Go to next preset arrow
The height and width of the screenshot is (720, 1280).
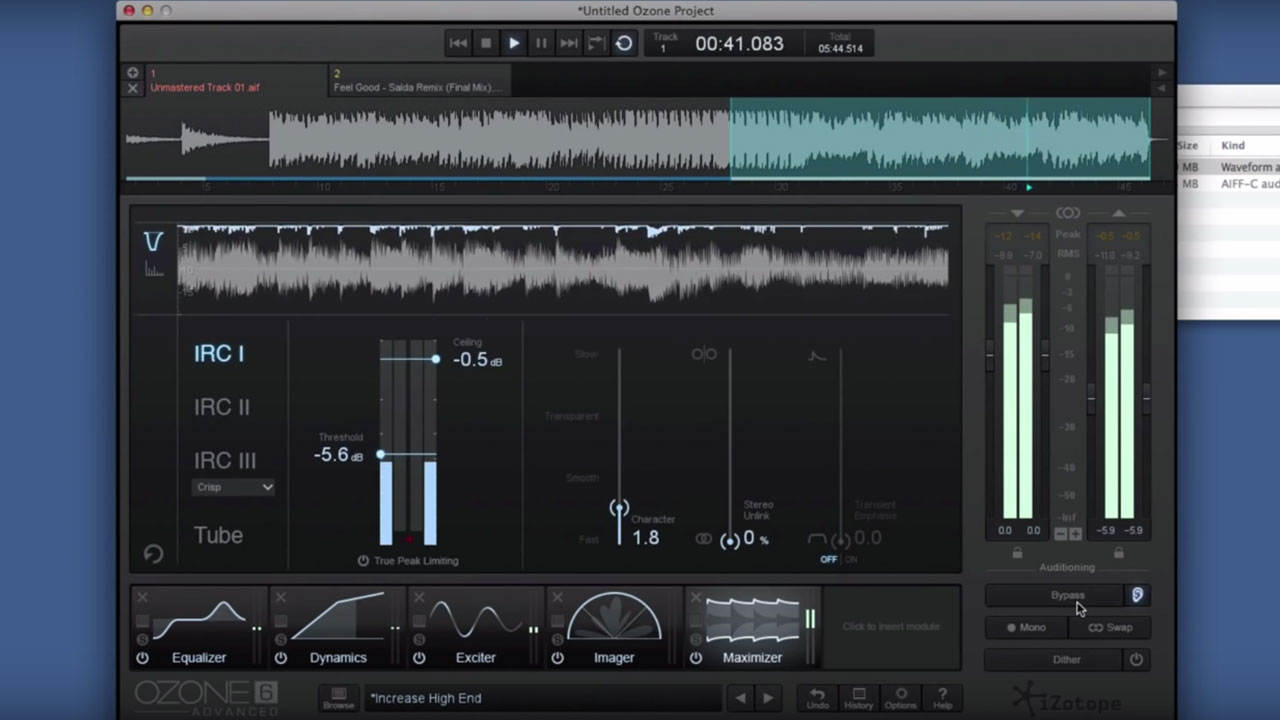click(768, 698)
